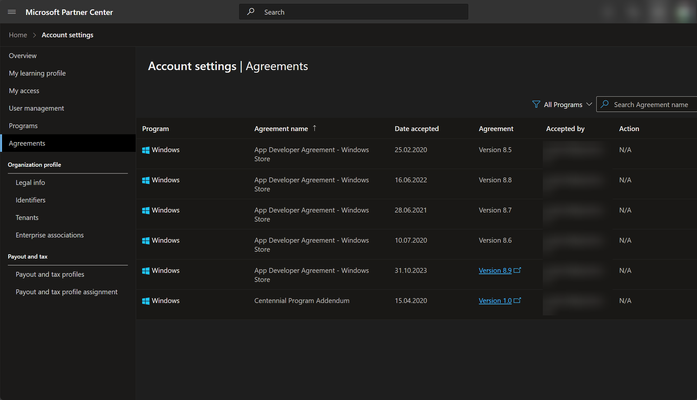Viewport: 697px width, 400px height.
Task: Click the breadcrumb chevron after Home
Action: (x=34, y=35)
